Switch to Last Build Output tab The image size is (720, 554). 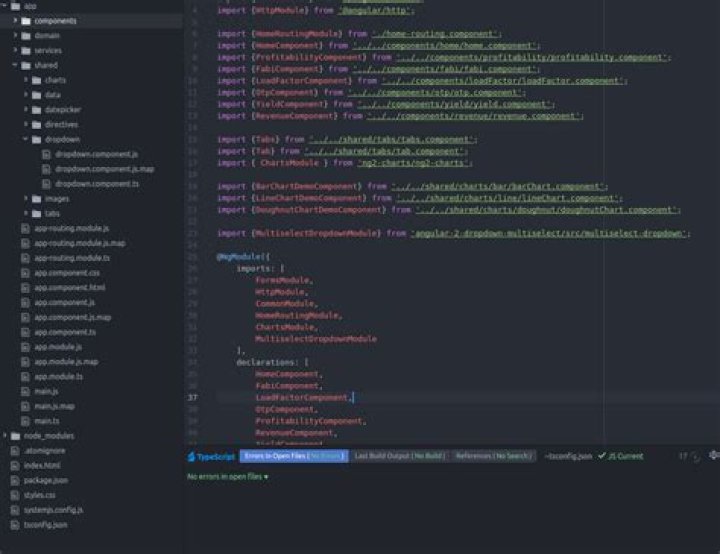pyautogui.click(x=399, y=456)
